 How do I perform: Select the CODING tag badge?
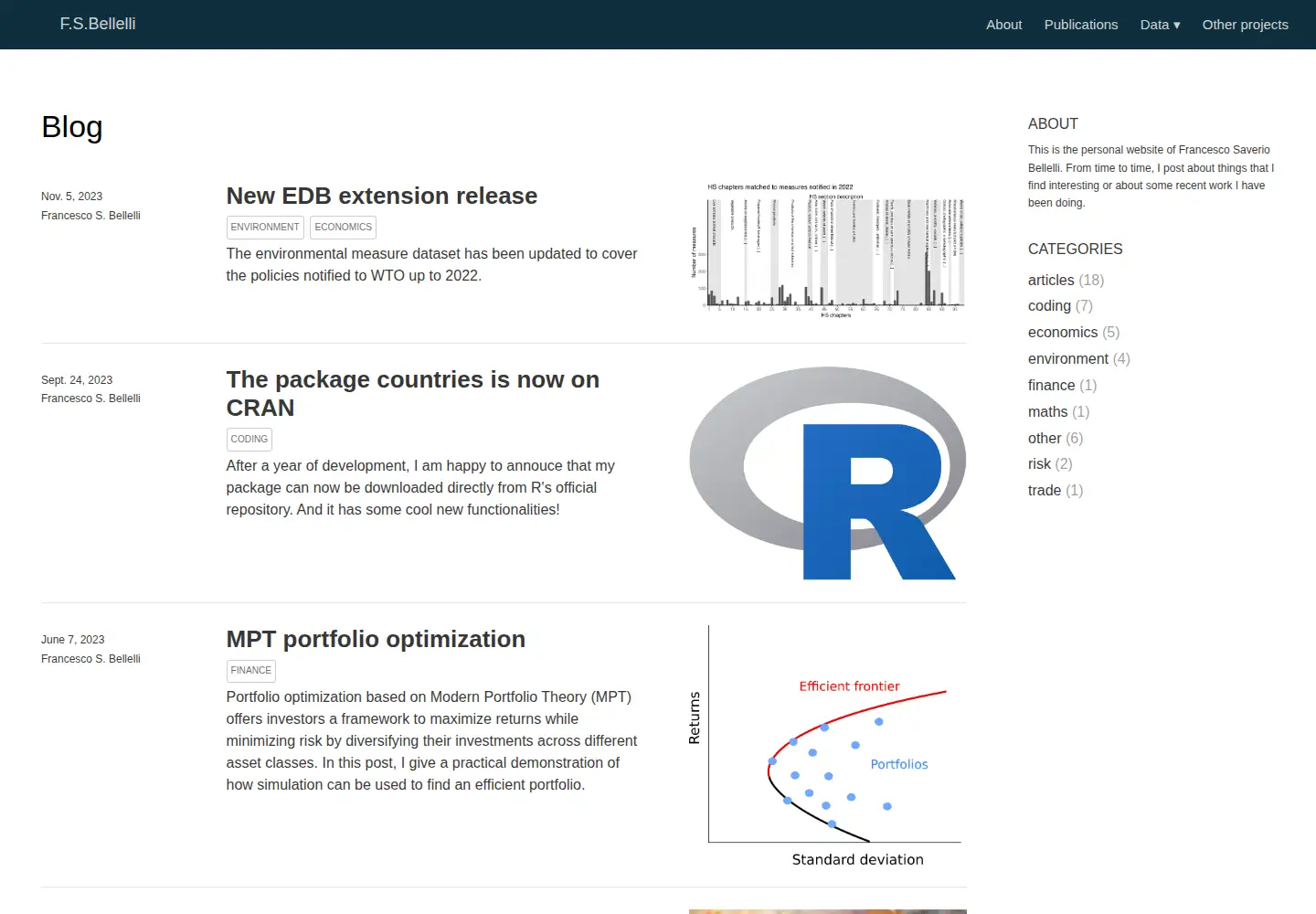249,439
